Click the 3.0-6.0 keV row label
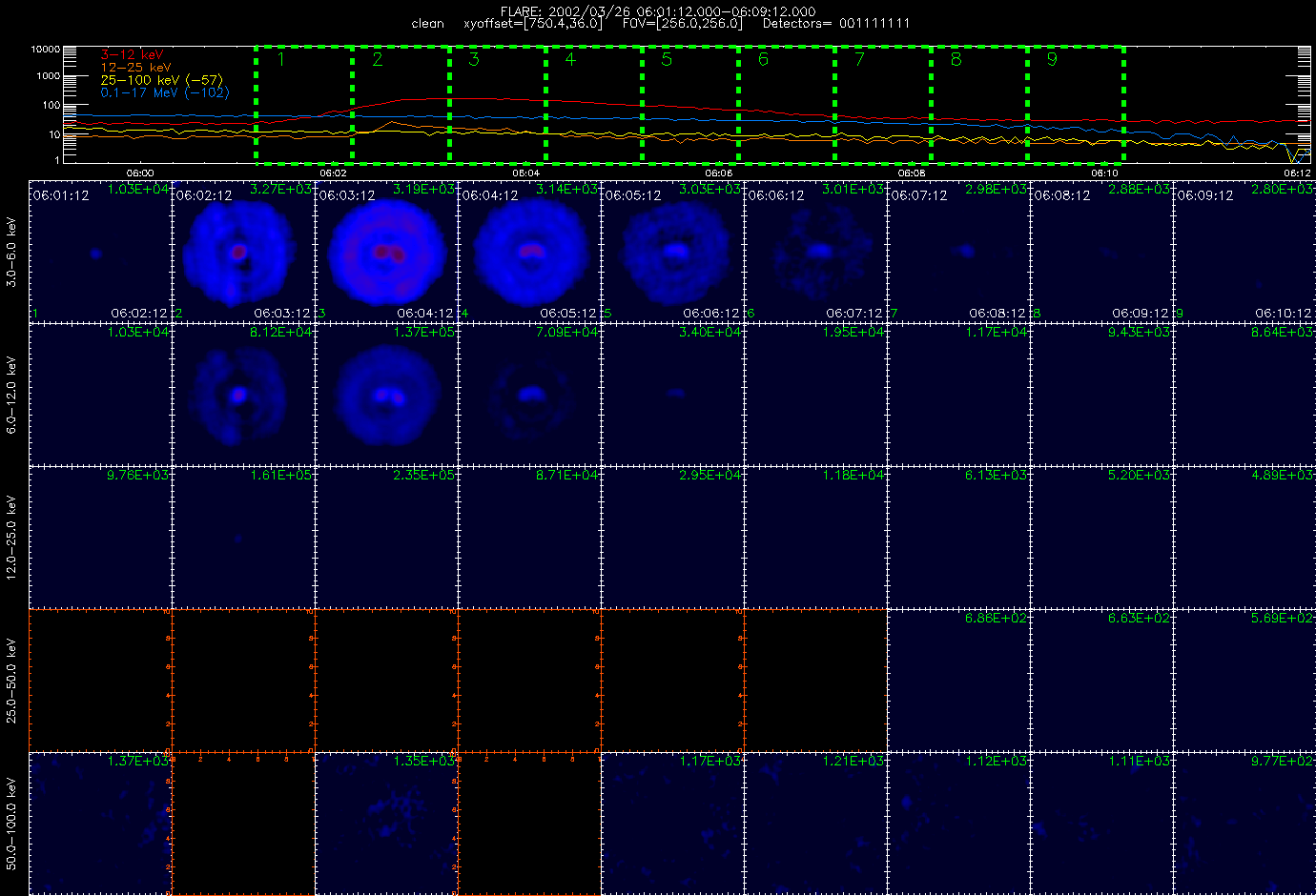Screen dimensions: 1316x896 (x=11, y=252)
